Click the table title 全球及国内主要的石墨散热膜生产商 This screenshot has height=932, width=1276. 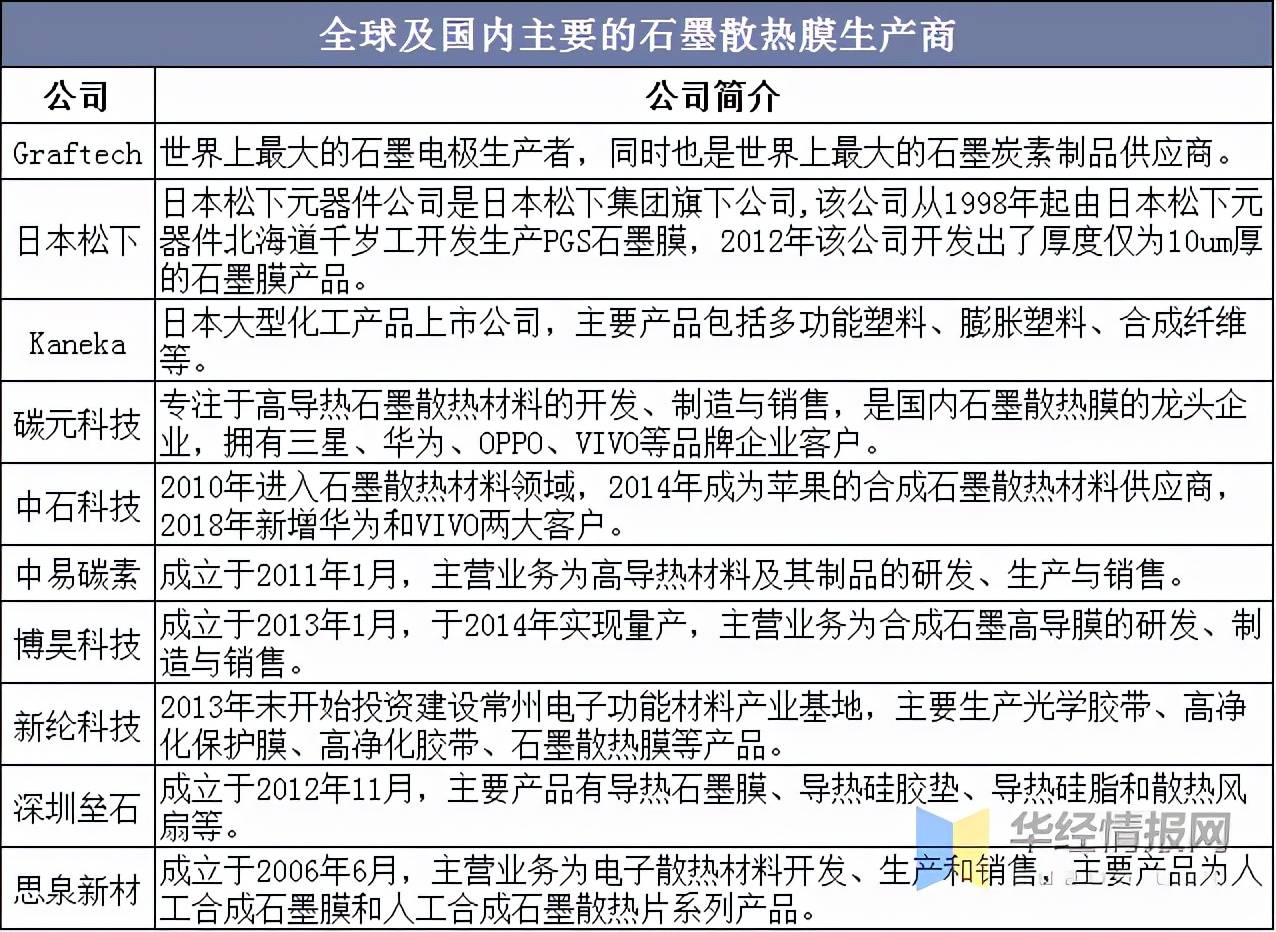click(x=637, y=34)
